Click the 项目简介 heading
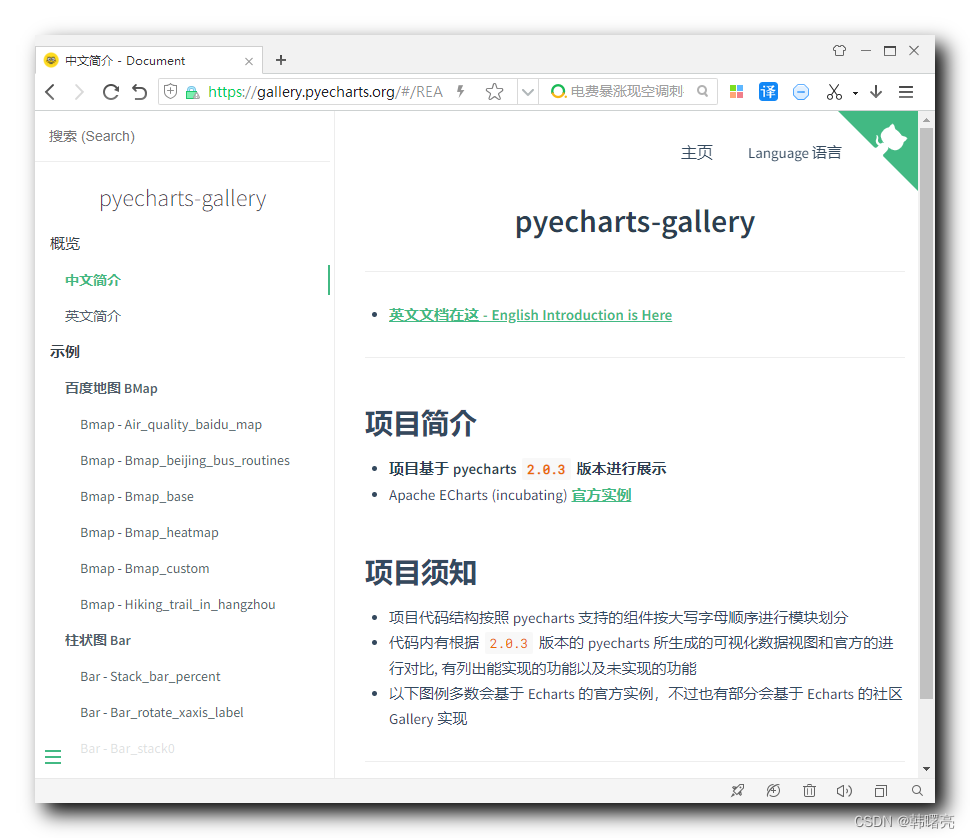This screenshot has width=970, height=838. tap(421, 424)
